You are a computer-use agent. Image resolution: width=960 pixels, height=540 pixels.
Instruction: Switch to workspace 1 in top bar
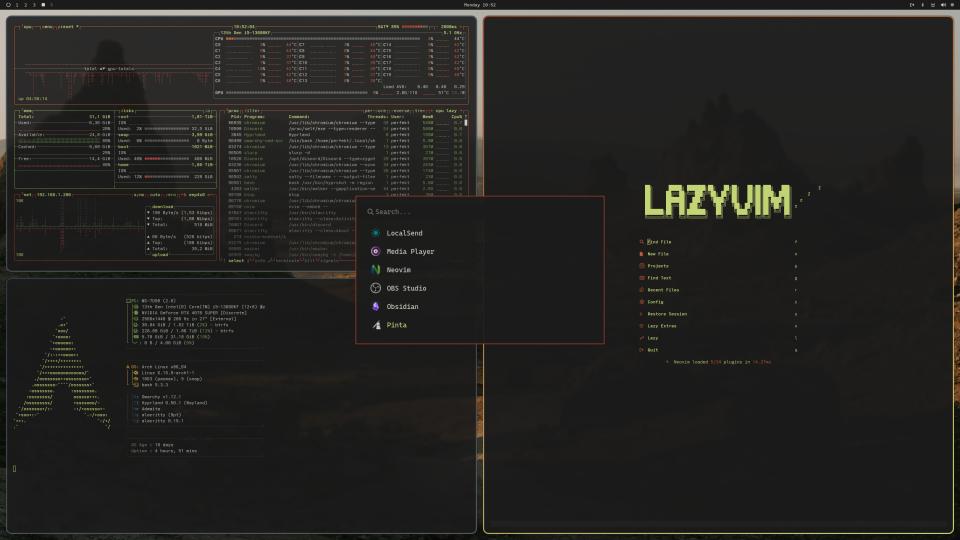pyautogui.click(x=17, y=5)
